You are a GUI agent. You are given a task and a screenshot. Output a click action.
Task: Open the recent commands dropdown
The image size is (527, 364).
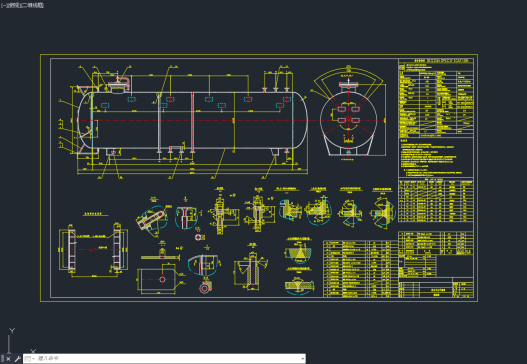click(x=29, y=359)
